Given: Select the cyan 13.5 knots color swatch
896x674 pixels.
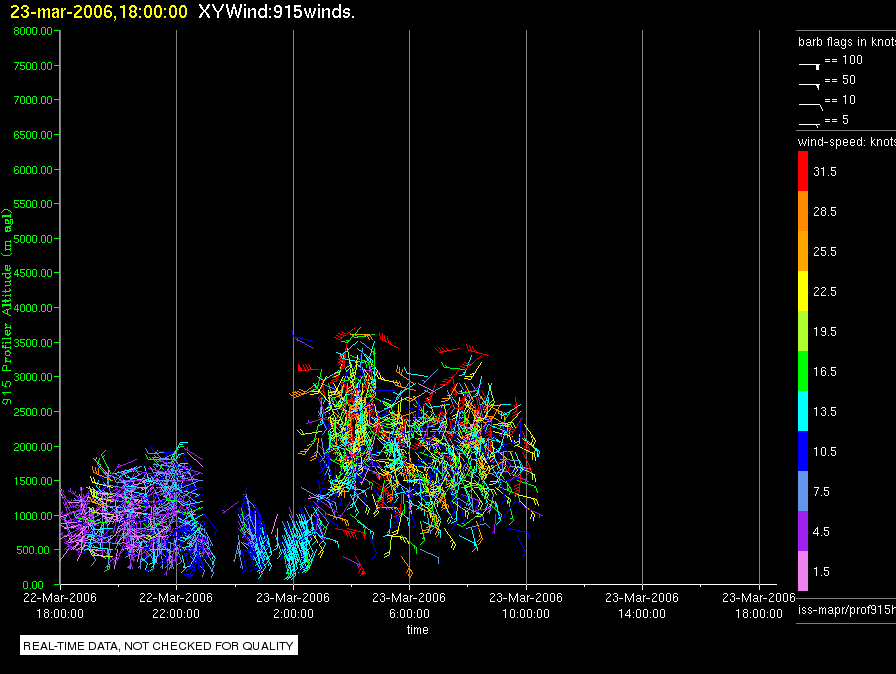Looking at the screenshot, I should [803, 411].
